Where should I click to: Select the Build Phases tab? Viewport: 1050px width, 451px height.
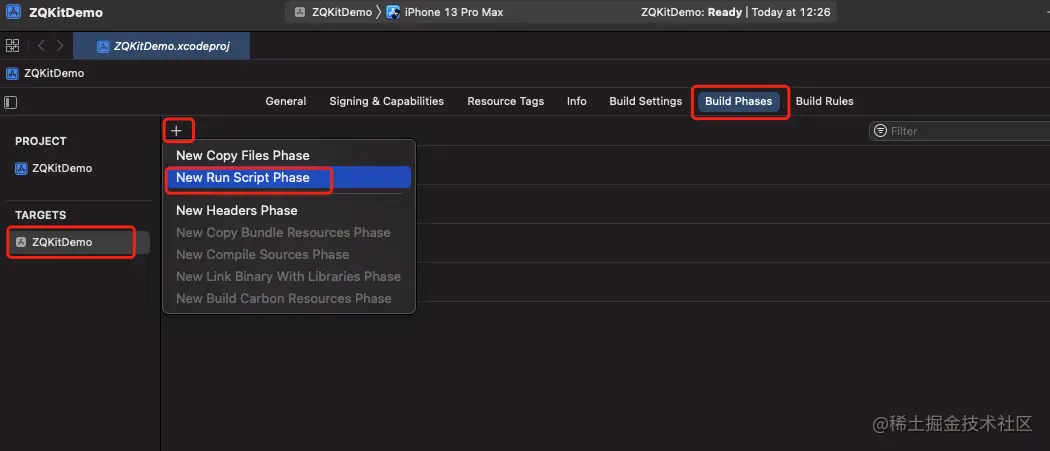pyautogui.click(x=739, y=102)
